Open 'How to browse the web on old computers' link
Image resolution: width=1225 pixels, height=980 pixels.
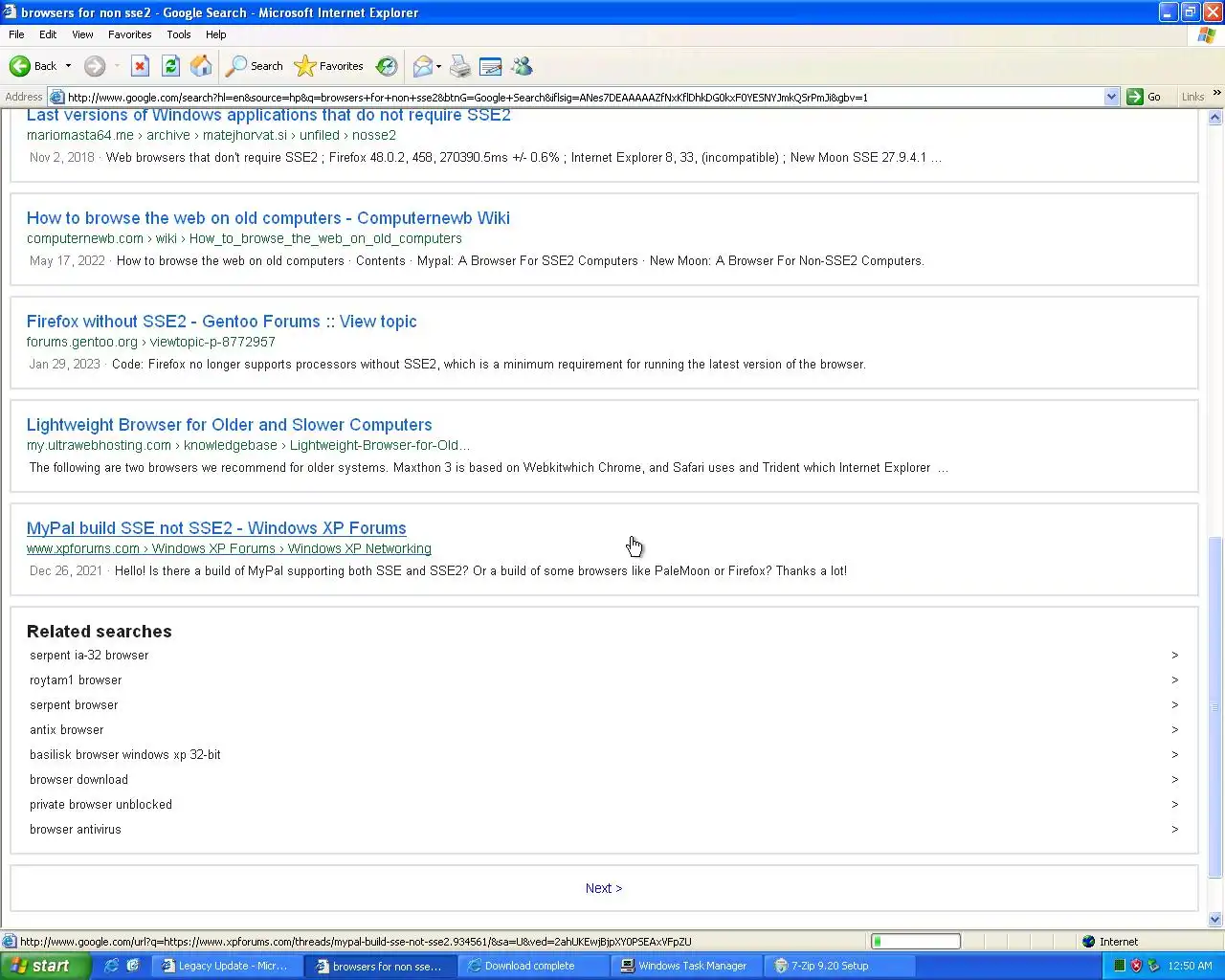[x=268, y=218]
